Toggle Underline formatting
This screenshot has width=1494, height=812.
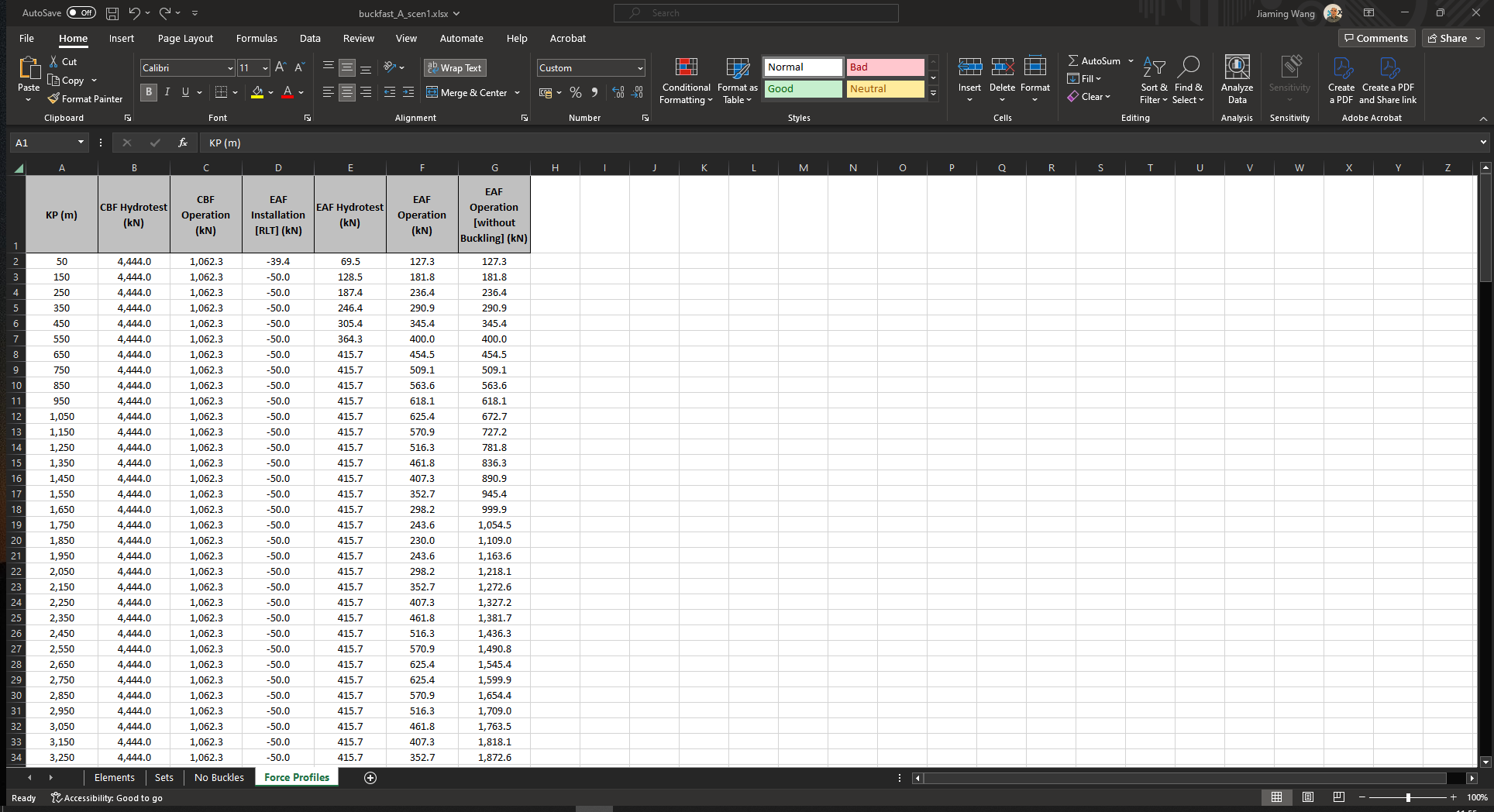click(184, 92)
